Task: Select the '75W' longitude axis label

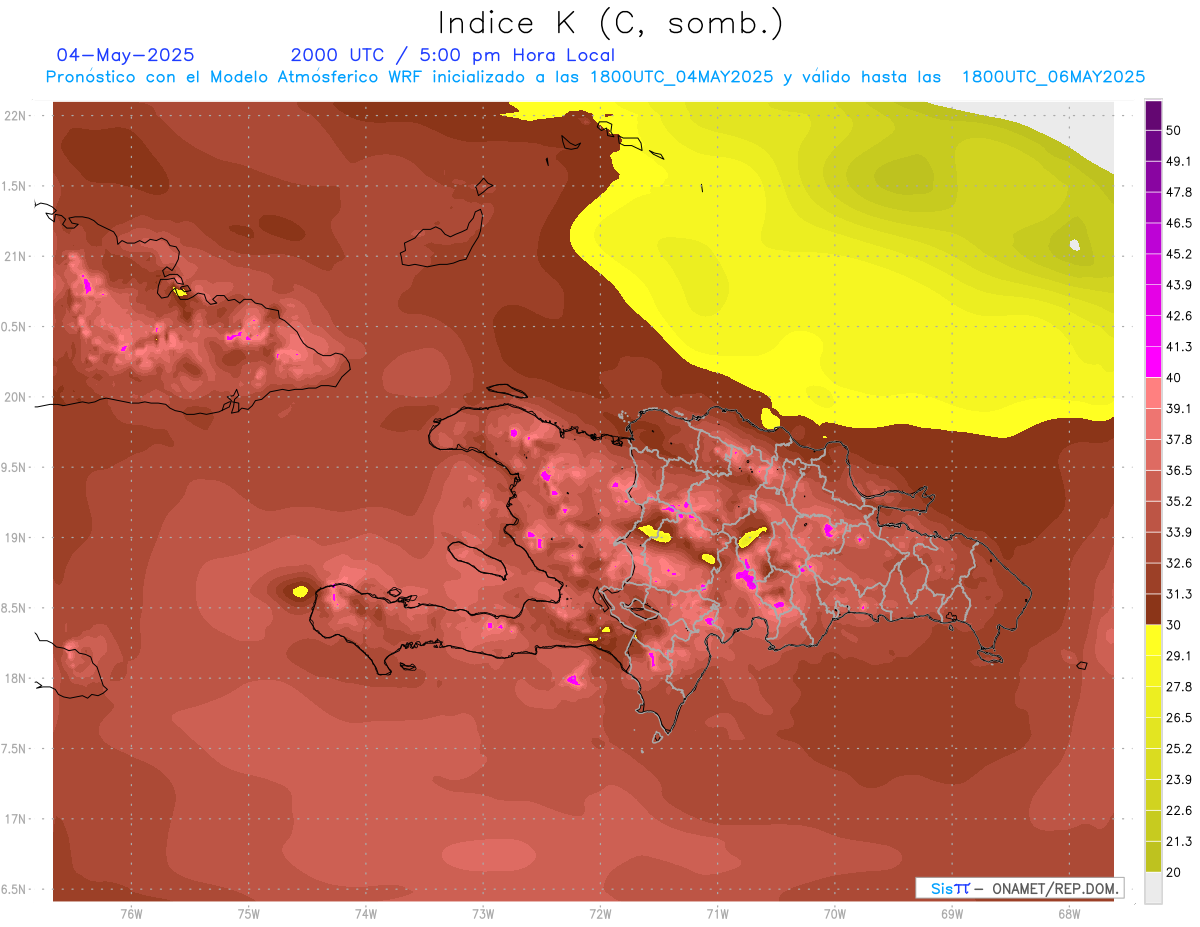Action: [249, 915]
